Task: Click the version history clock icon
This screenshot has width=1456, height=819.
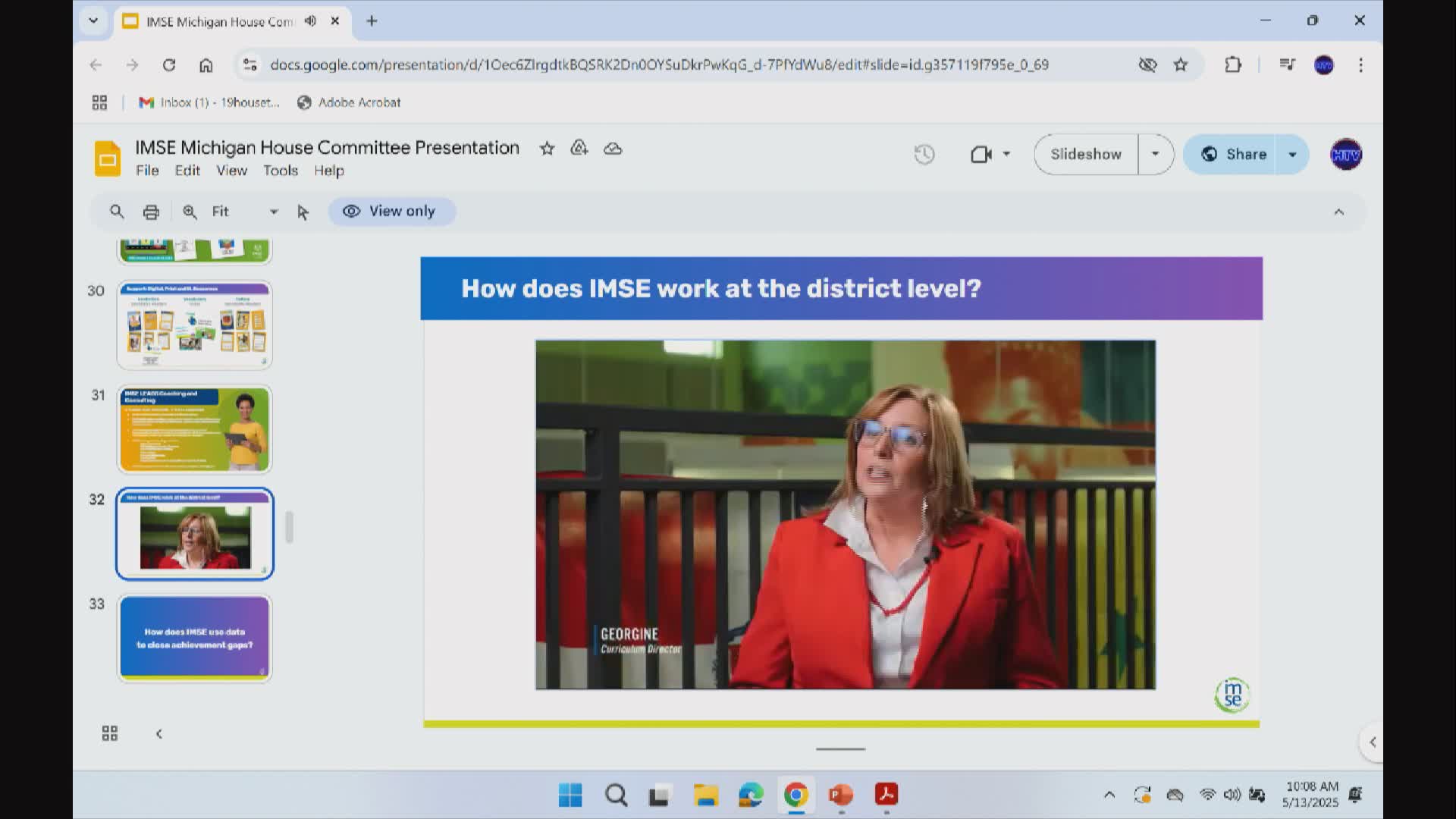Action: point(924,155)
